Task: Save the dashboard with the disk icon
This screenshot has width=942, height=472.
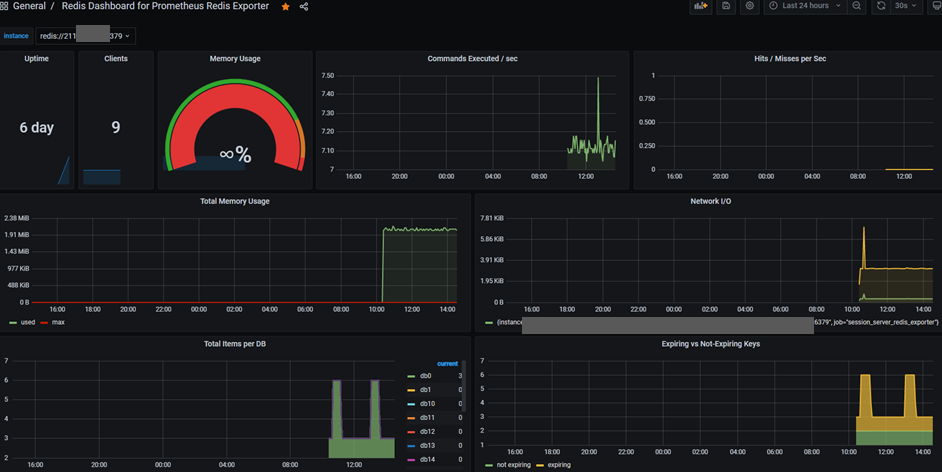Action: [726, 6]
